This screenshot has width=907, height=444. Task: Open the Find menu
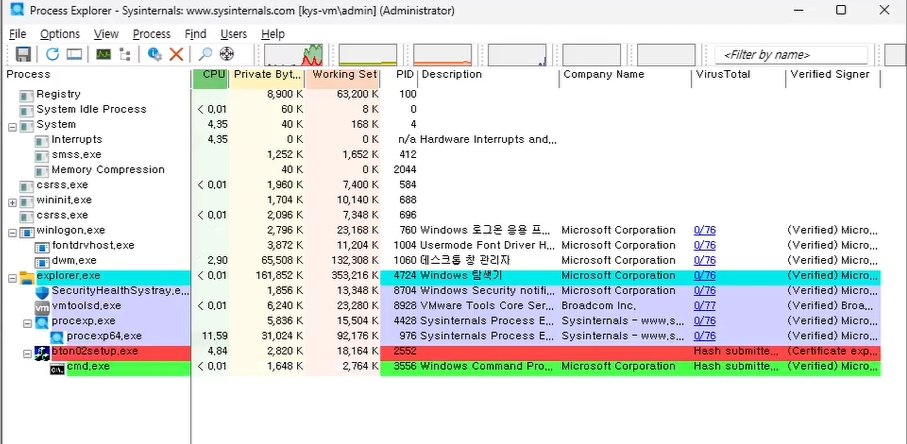point(196,34)
